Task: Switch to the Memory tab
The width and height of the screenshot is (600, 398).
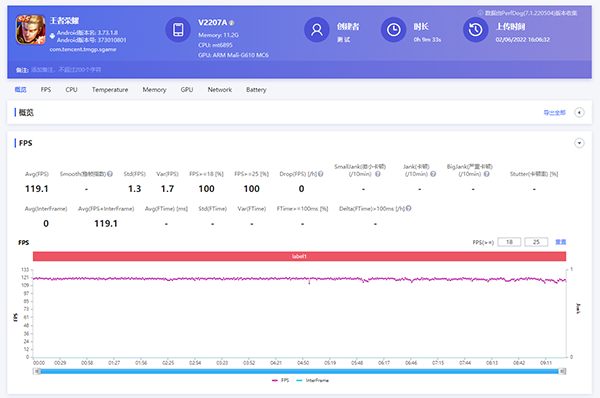Action: point(154,90)
